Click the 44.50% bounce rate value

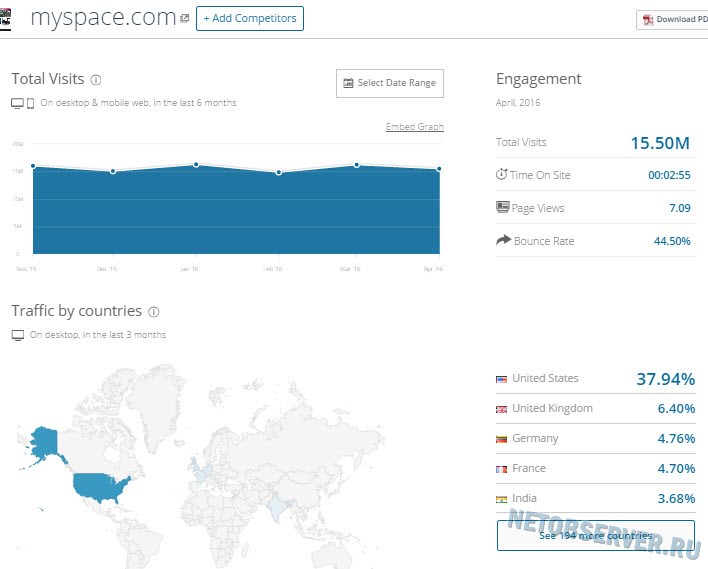pyautogui.click(x=672, y=241)
